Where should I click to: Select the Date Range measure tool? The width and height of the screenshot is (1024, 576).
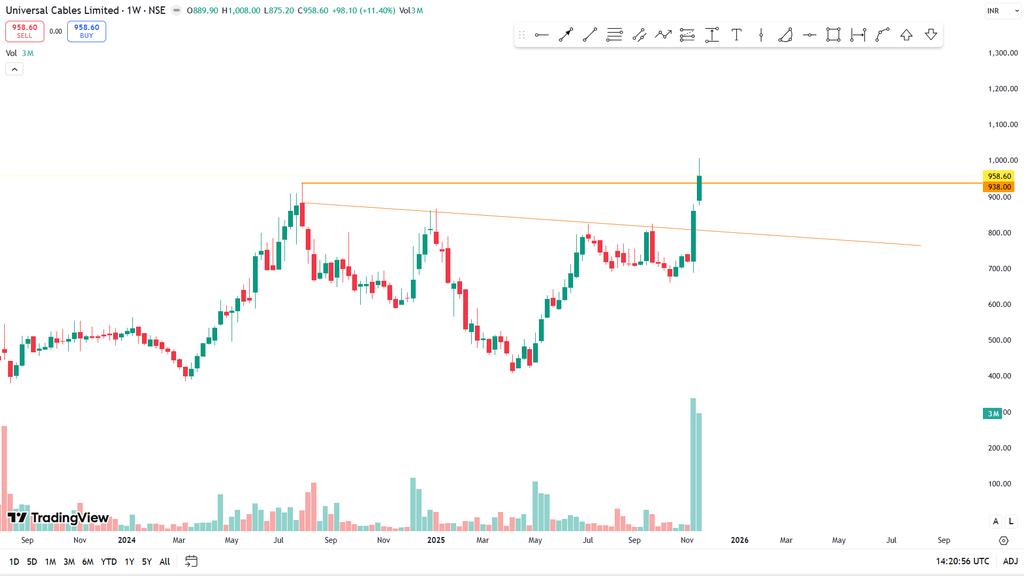coord(857,35)
